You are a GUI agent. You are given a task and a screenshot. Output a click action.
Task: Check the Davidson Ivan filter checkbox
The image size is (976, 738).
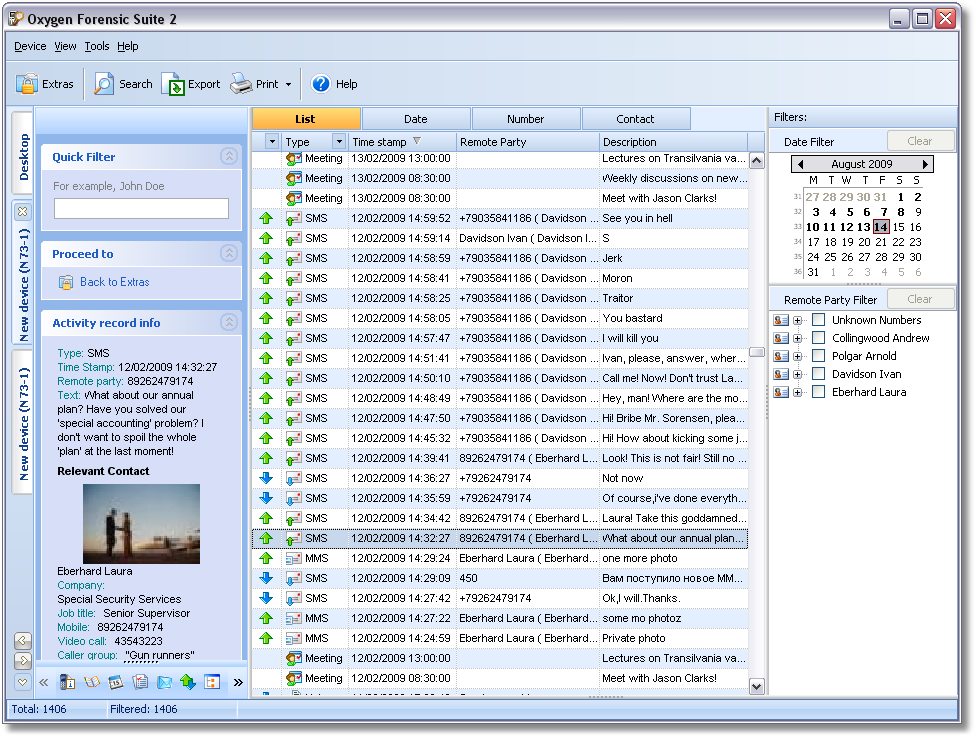(x=818, y=374)
